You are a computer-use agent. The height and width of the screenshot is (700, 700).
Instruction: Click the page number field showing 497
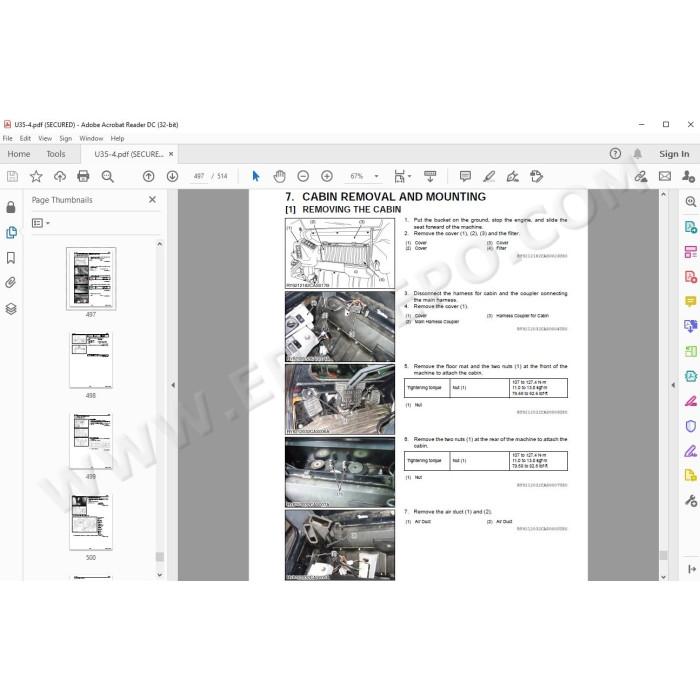tap(199, 176)
